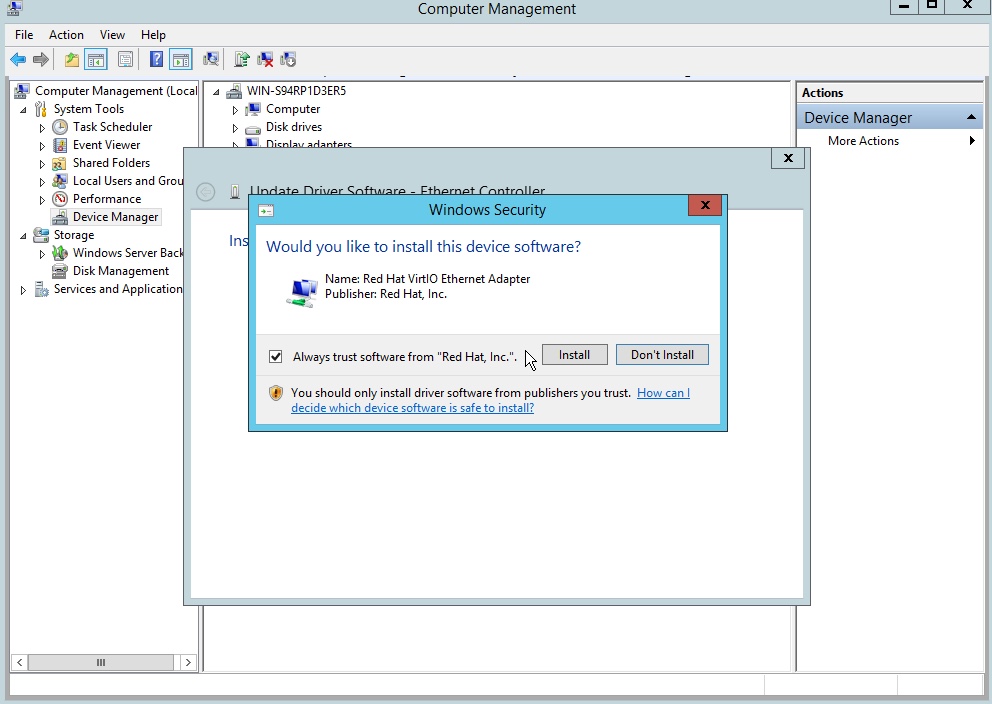The image size is (992, 704).
Task: Close the Update Driver Software window
Action: 788,158
